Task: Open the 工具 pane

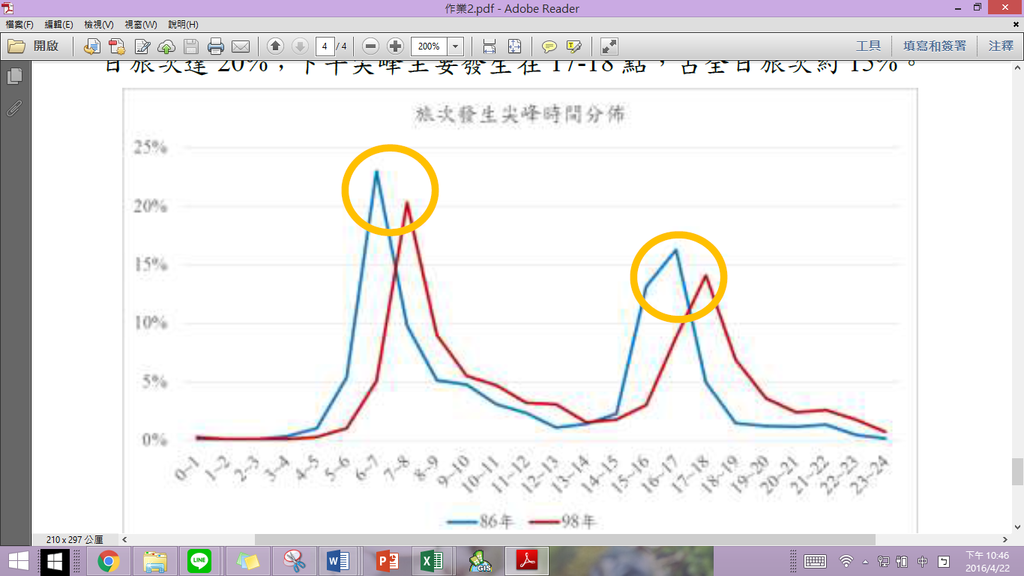Action: pos(872,45)
